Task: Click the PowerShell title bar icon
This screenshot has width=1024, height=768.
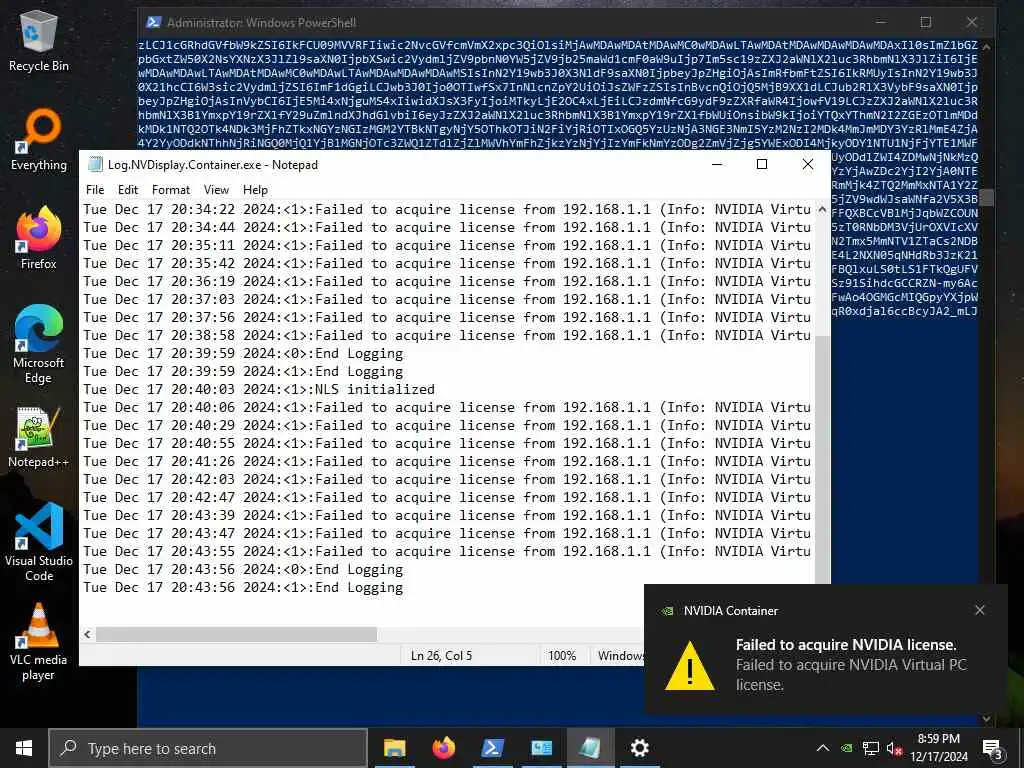Action: coord(153,22)
